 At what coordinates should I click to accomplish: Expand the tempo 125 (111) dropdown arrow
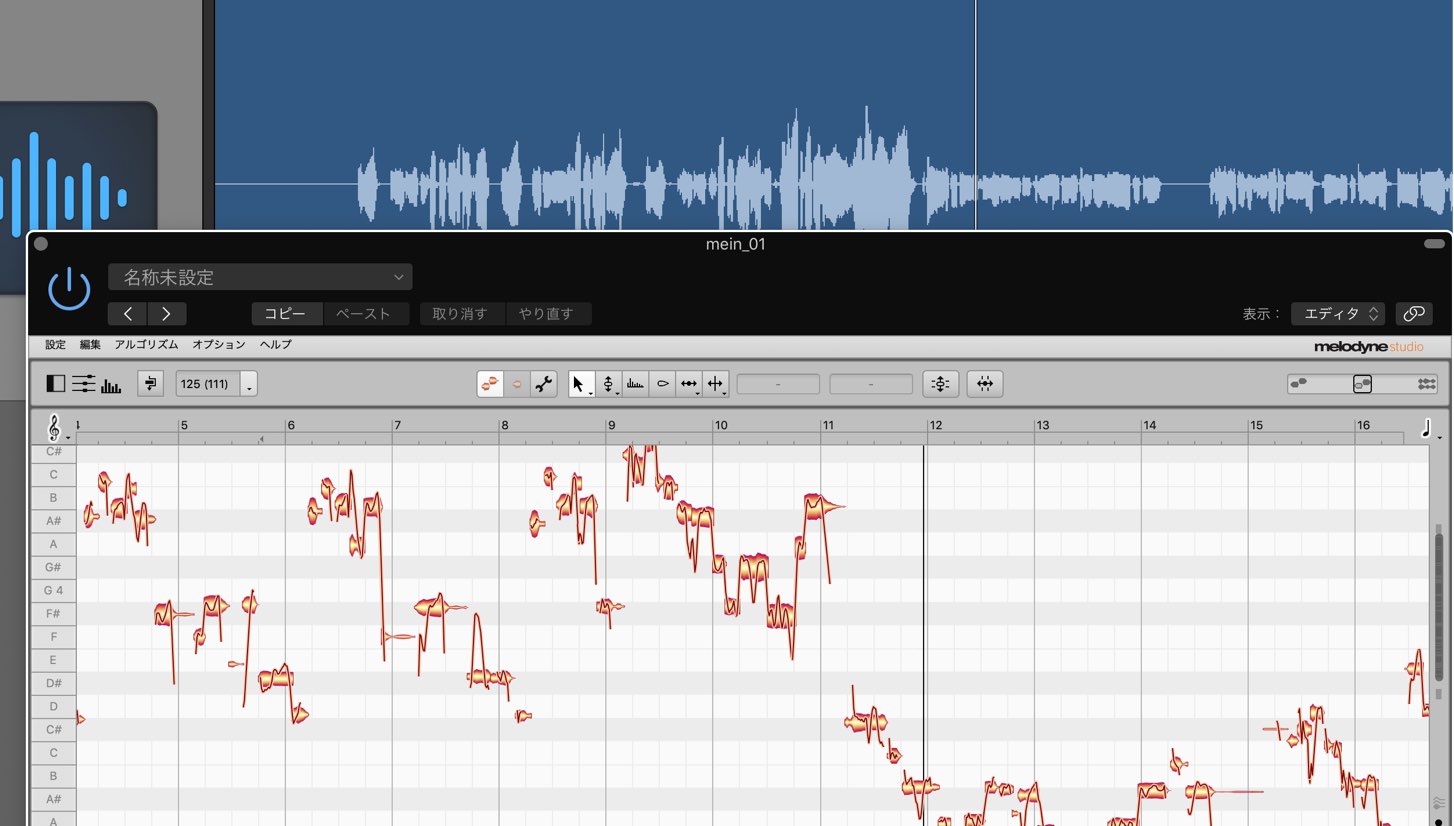click(x=249, y=385)
